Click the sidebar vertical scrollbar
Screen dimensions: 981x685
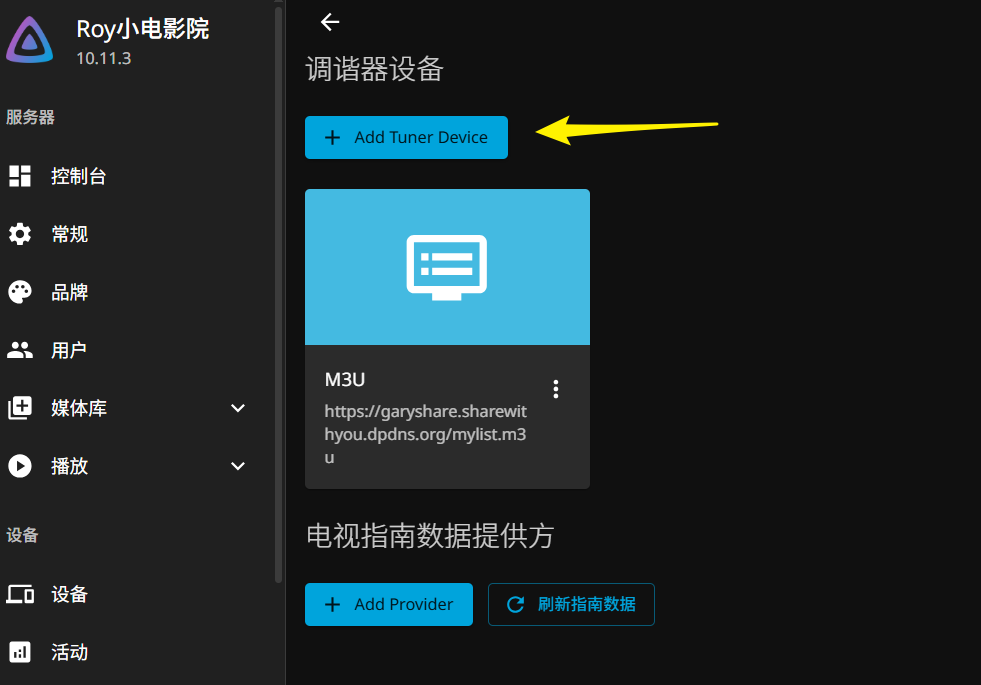click(x=278, y=300)
